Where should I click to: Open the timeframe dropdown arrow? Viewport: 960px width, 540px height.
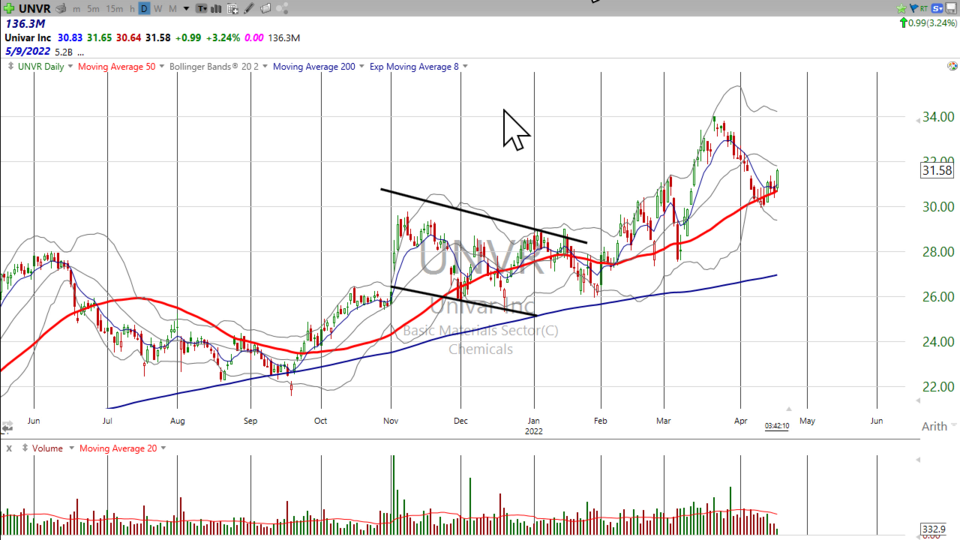(x=186, y=8)
